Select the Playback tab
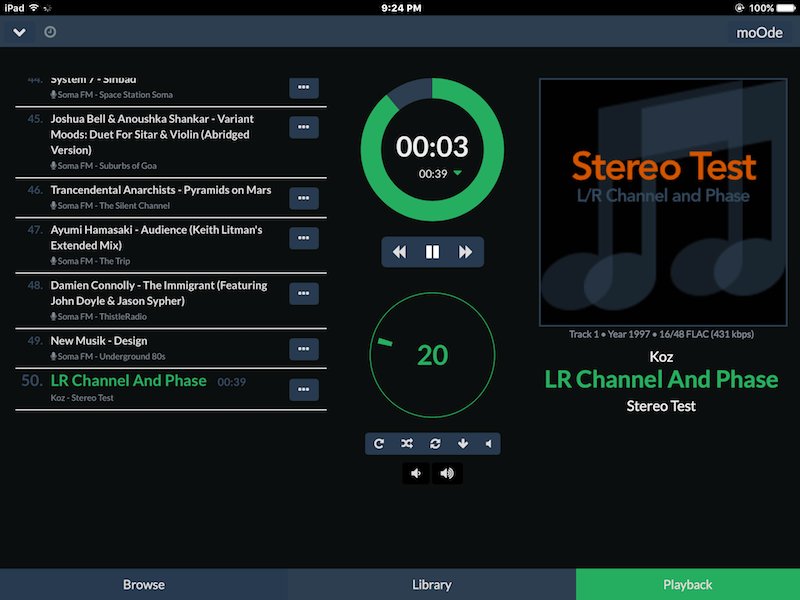Viewport: 800px width, 600px height. pos(688,585)
